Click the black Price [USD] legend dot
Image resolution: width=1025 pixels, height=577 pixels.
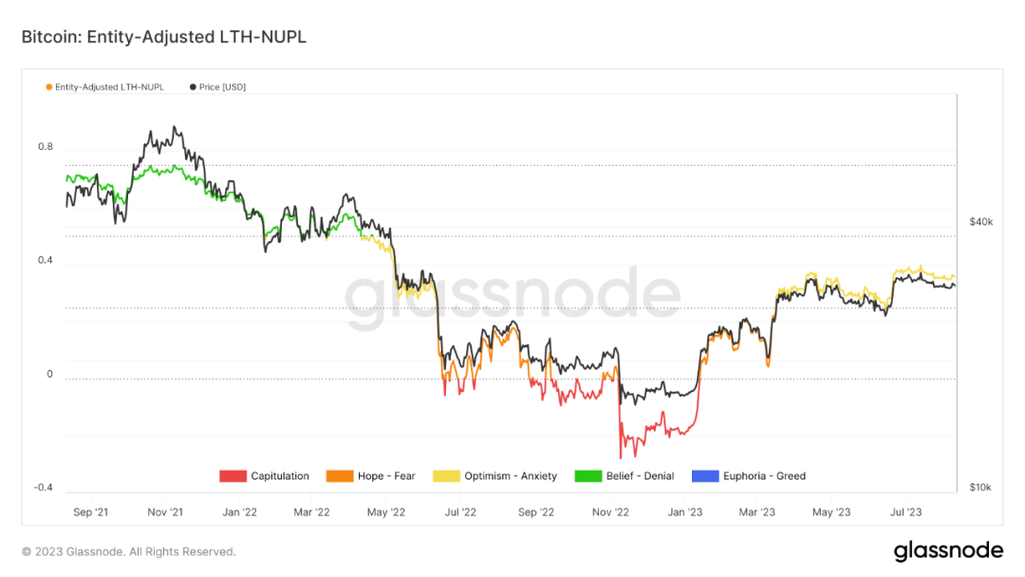(x=192, y=88)
